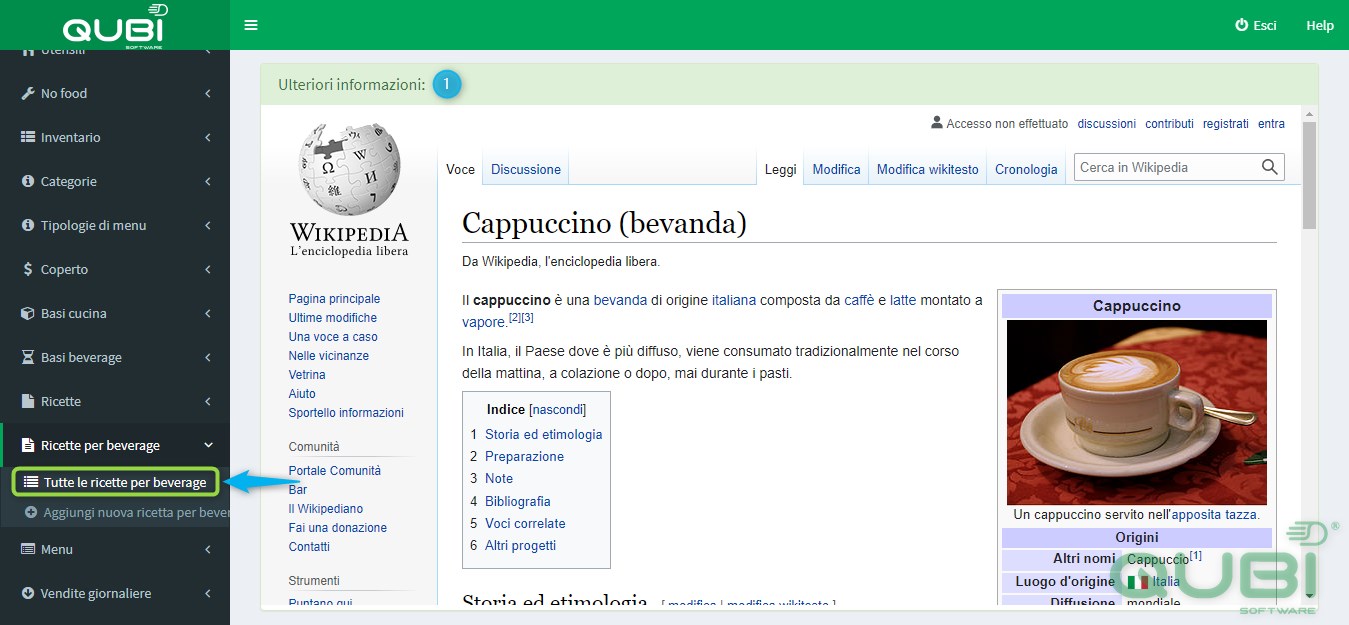Click the entra login link
This screenshot has width=1349, height=625.
[x=1272, y=124]
